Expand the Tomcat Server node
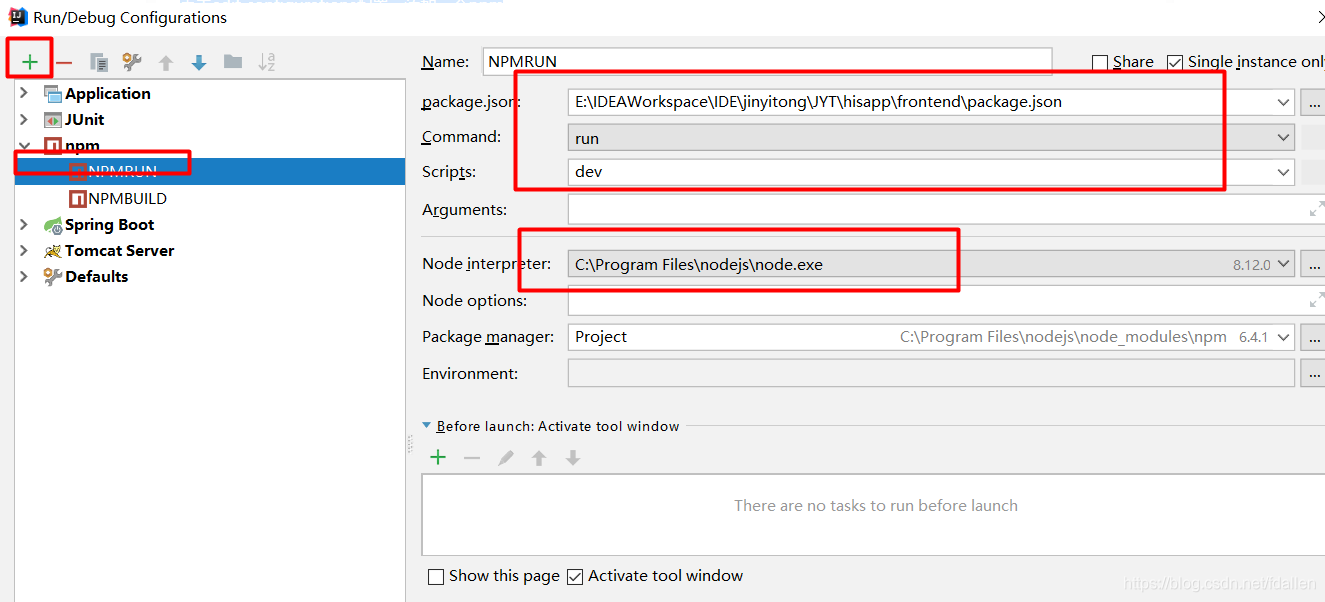The image size is (1325, 602). (x=24, y=250)
